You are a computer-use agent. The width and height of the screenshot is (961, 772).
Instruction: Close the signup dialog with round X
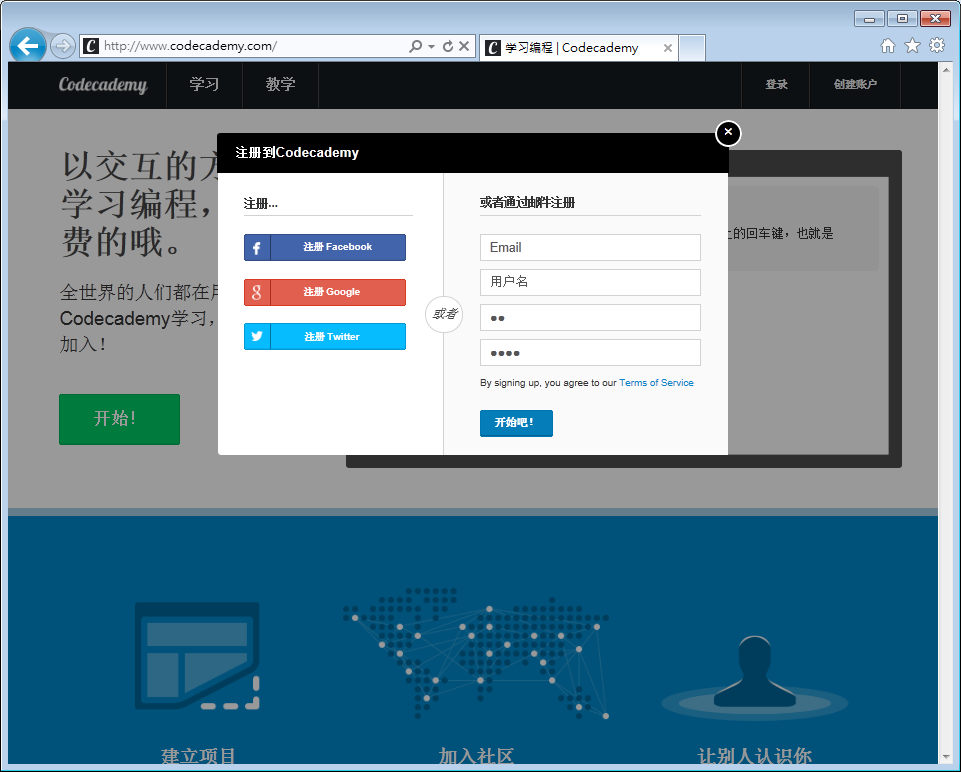728,133
